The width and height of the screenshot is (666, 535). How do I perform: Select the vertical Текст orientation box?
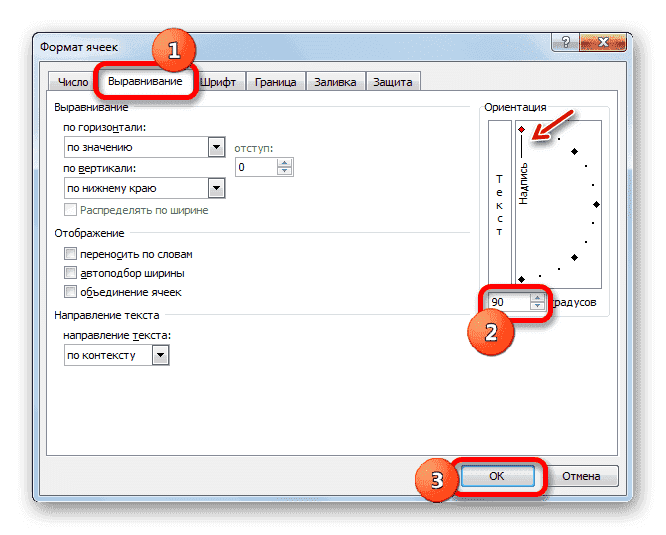pyautogui.click(x=500, y=204)
